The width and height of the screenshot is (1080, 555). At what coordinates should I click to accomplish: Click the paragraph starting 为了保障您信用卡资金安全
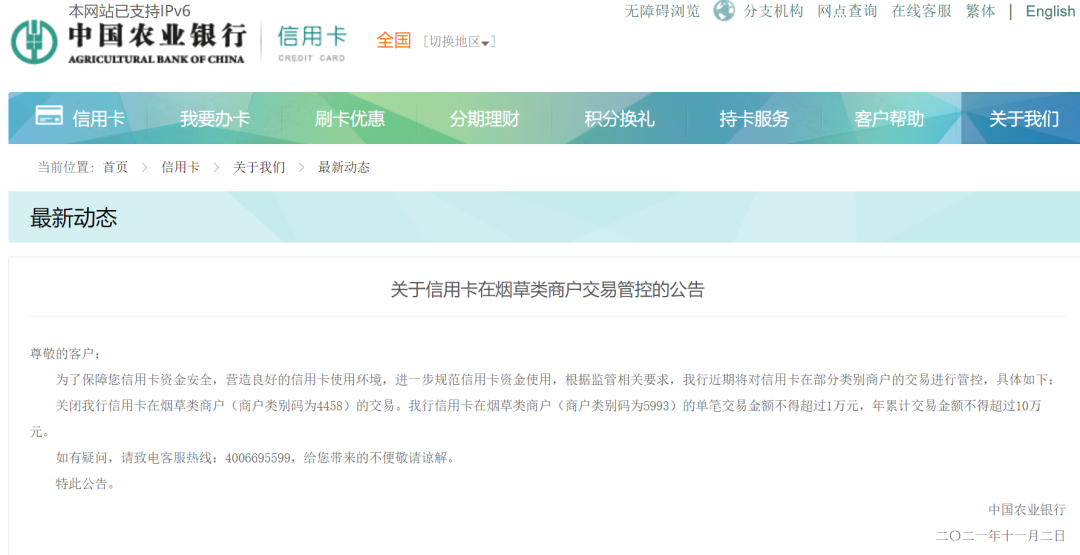(x=555, y=380)
